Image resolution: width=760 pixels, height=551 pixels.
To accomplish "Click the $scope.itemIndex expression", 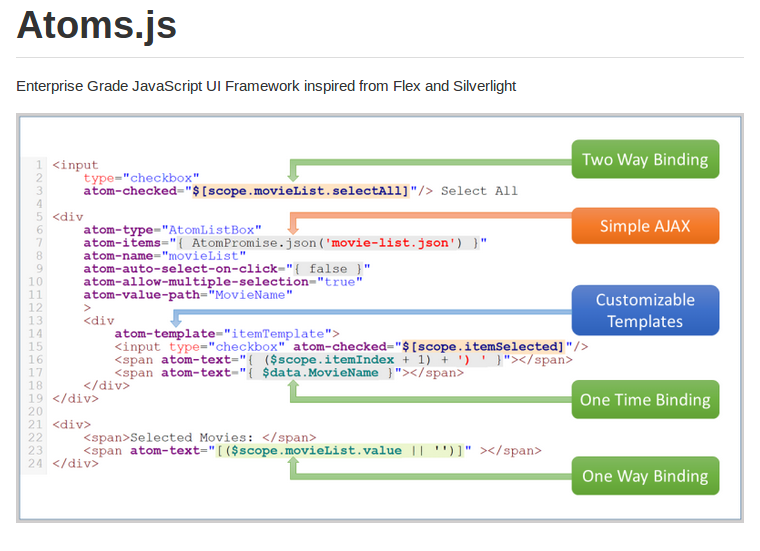I will 332,360.
